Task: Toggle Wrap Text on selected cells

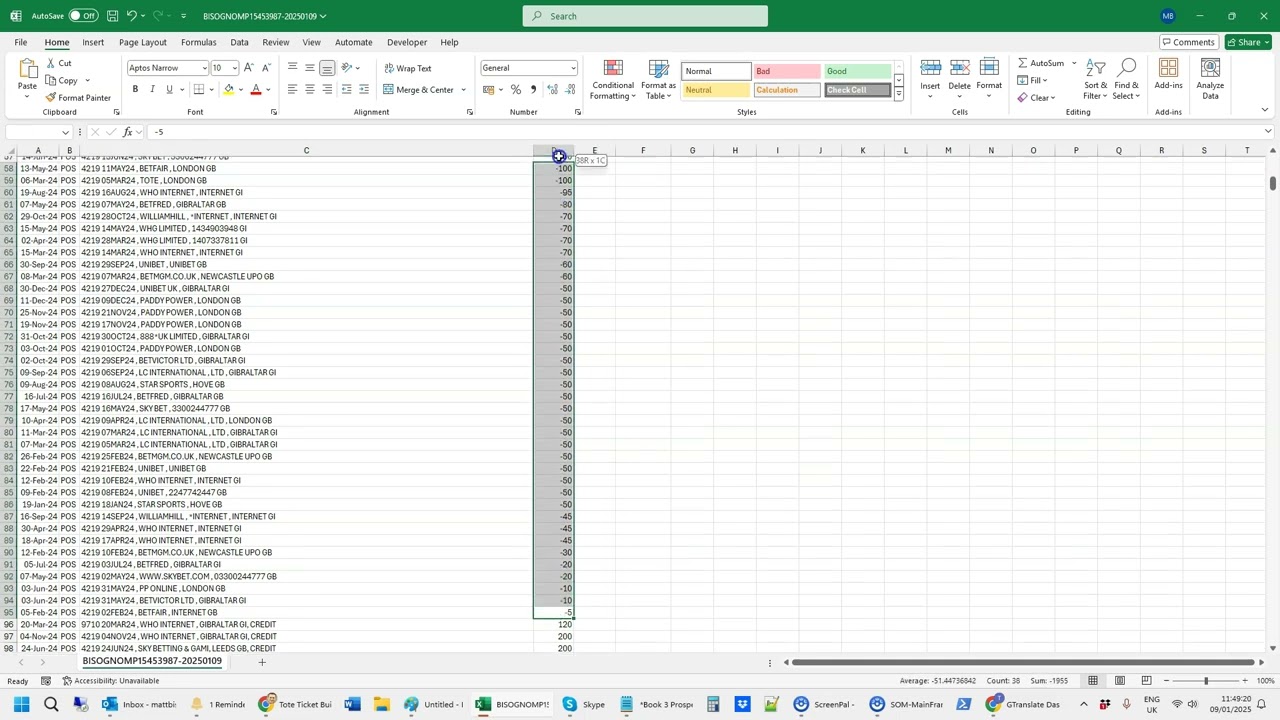Action: [407, 68]
